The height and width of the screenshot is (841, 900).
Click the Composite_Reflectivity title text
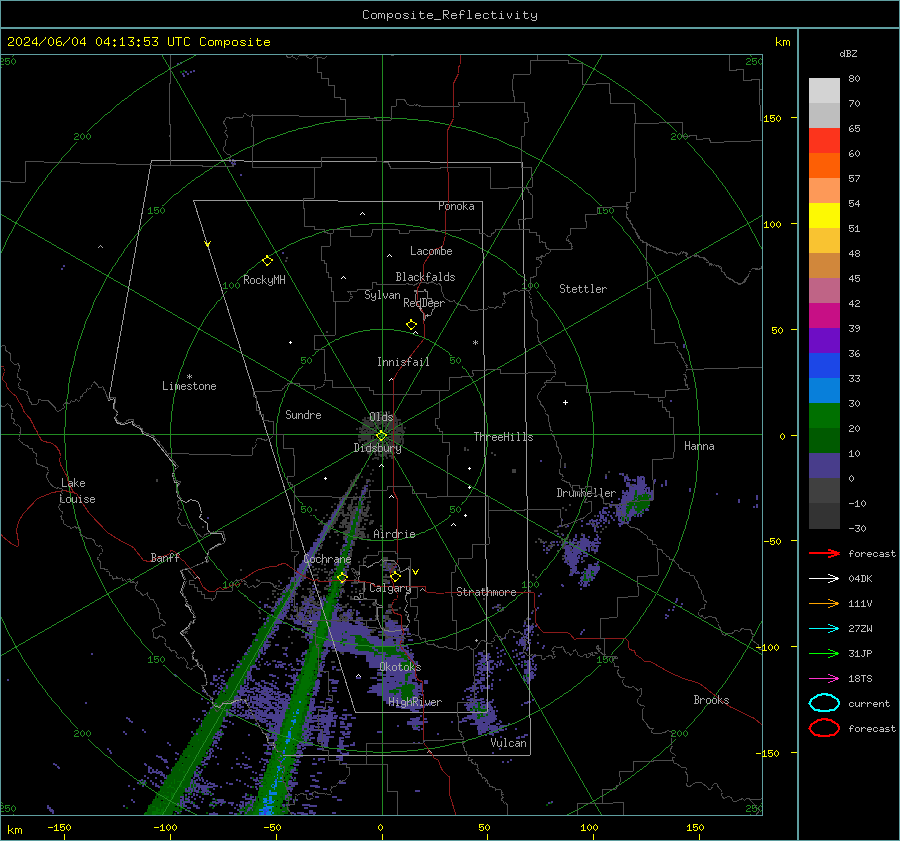click(450, 15)
